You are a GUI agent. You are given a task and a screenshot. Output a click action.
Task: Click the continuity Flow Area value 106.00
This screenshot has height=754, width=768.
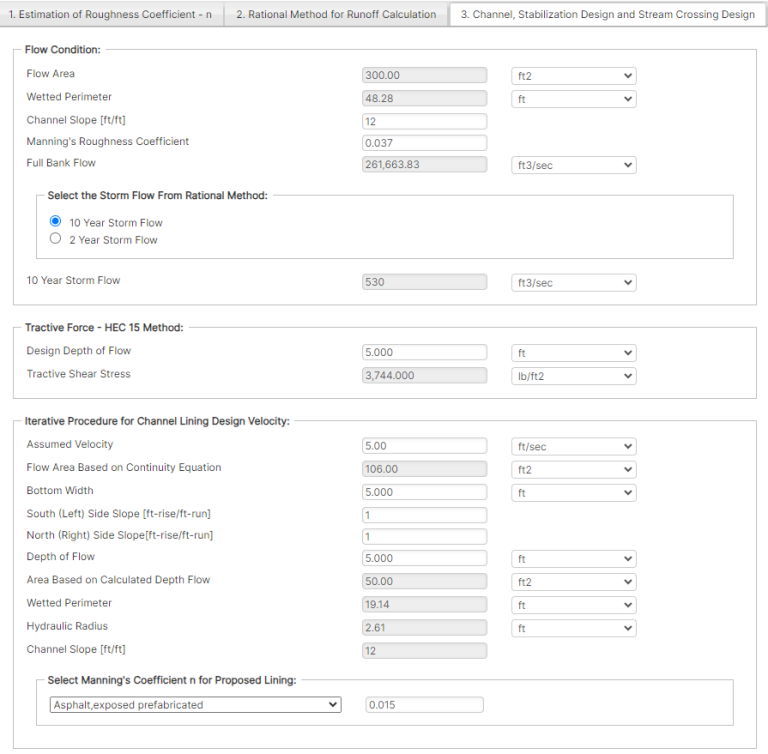pos(425,469)
